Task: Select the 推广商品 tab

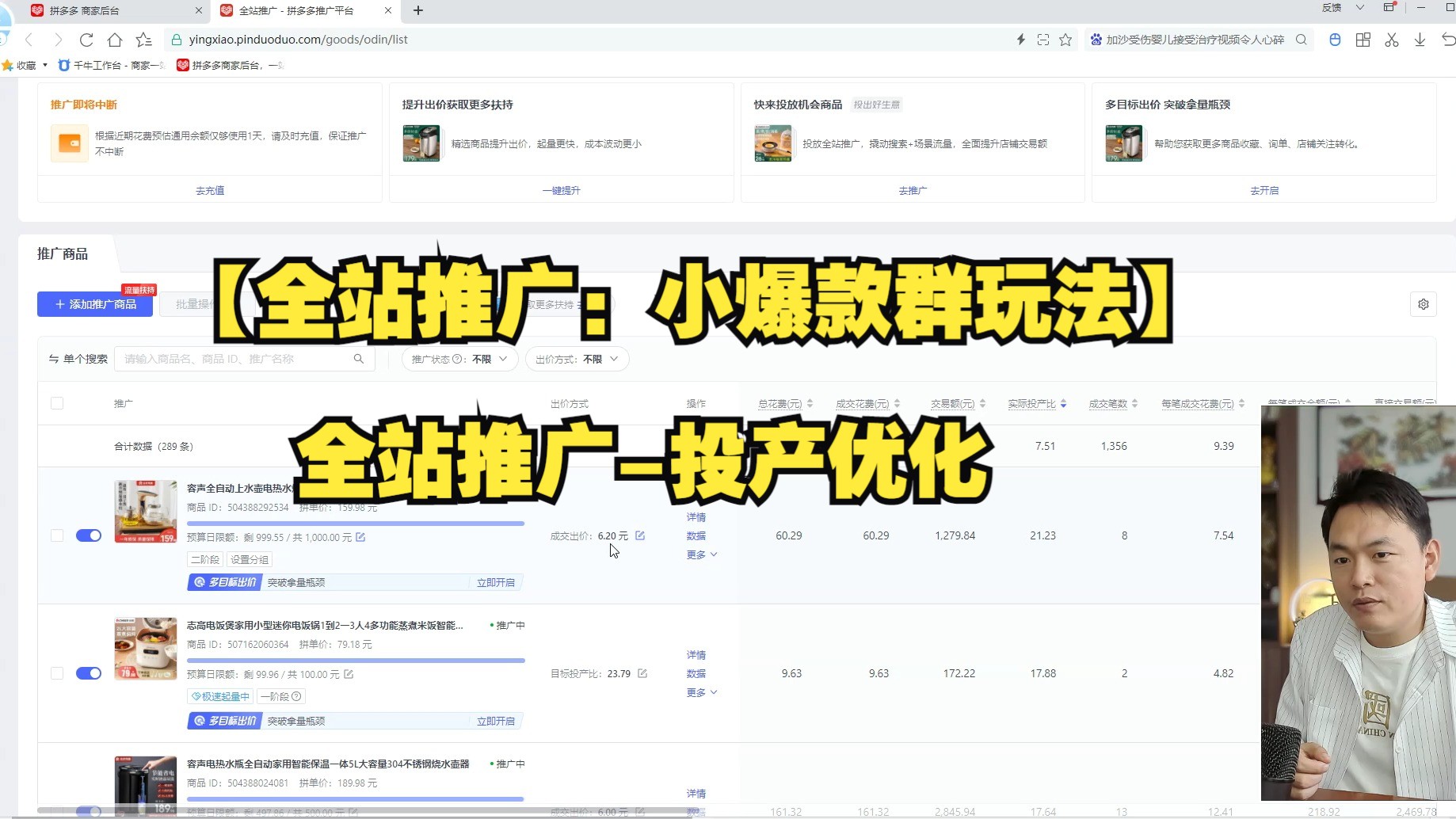Action: coord(63,253)
